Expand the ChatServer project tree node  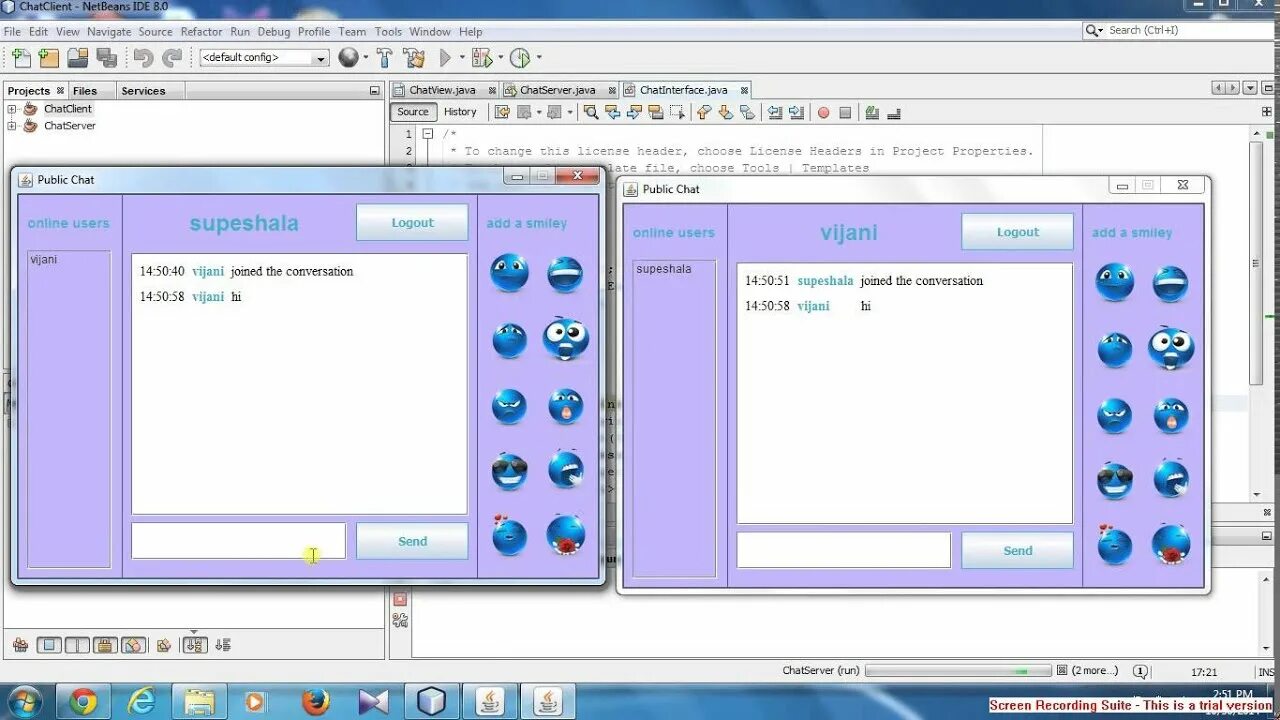pyautogui.click(x=12, y=126)
